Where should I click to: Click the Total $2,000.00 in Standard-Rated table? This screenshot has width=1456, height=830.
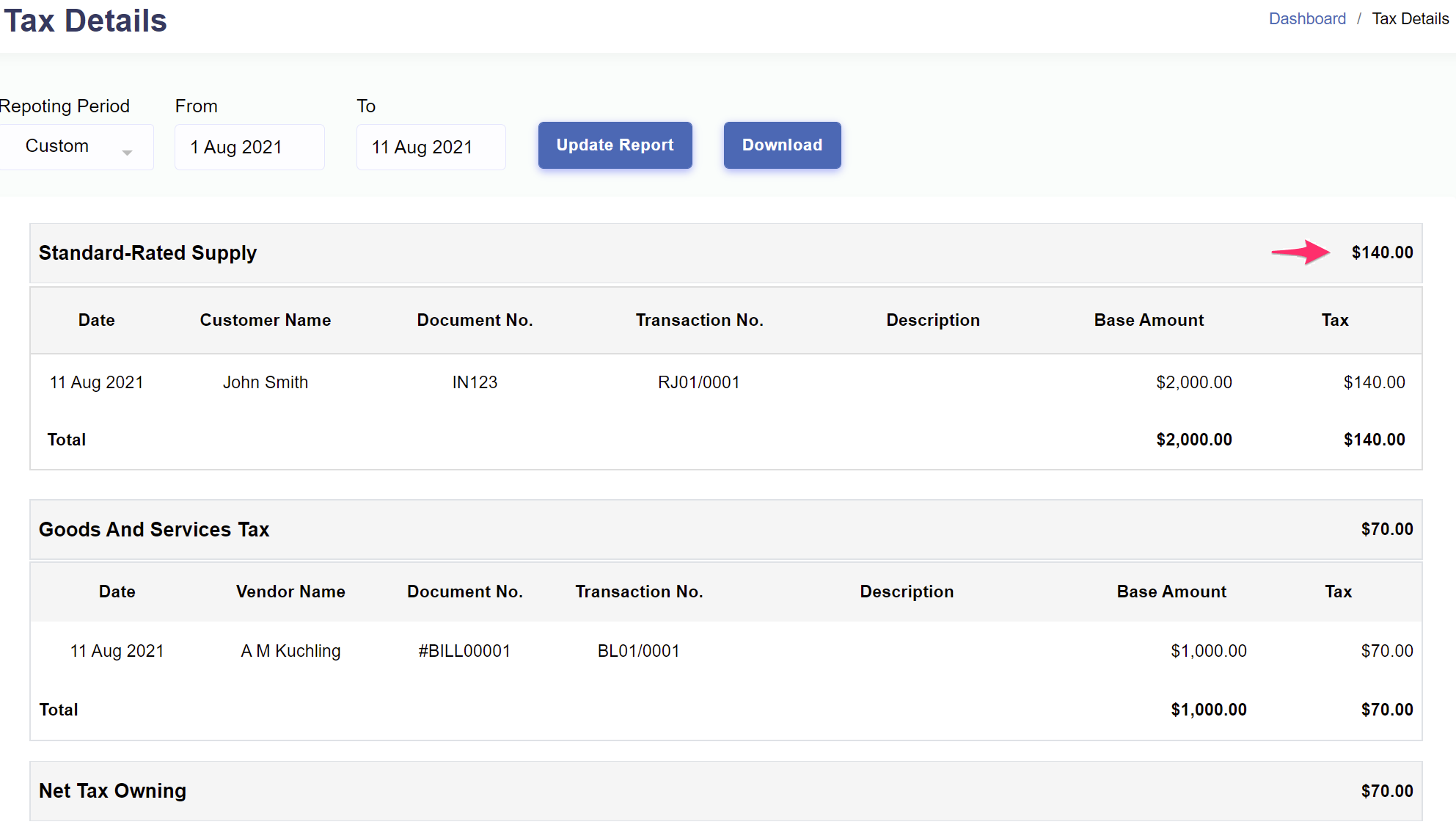tap(1194, 440)
